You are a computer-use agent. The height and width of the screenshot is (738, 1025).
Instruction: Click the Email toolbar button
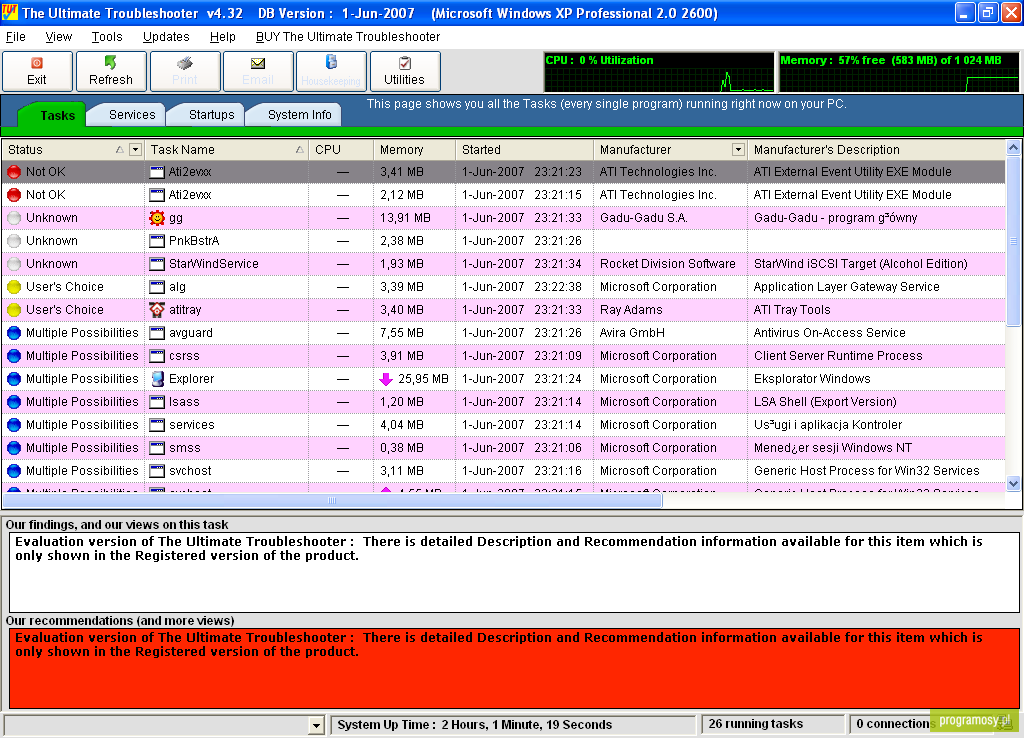click(x=258, y=71)
